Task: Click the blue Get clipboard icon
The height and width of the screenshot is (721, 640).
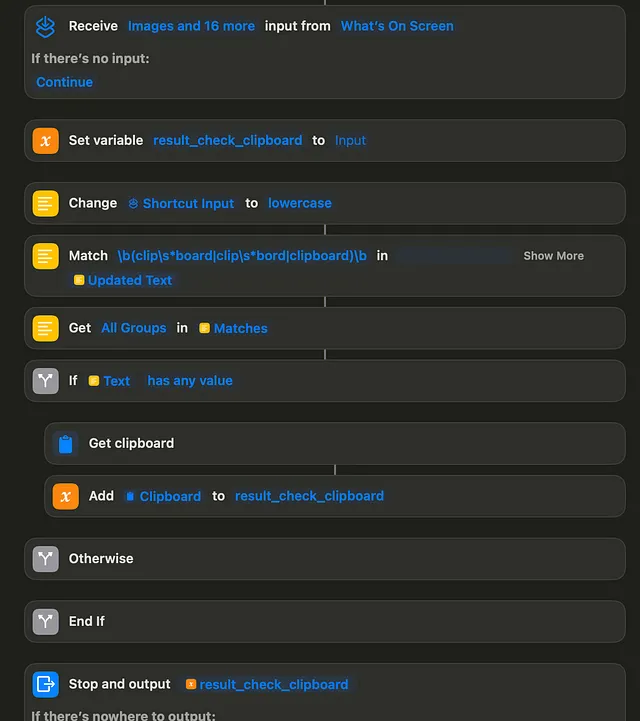Action: pyautogui.click(x=65, y=444)
